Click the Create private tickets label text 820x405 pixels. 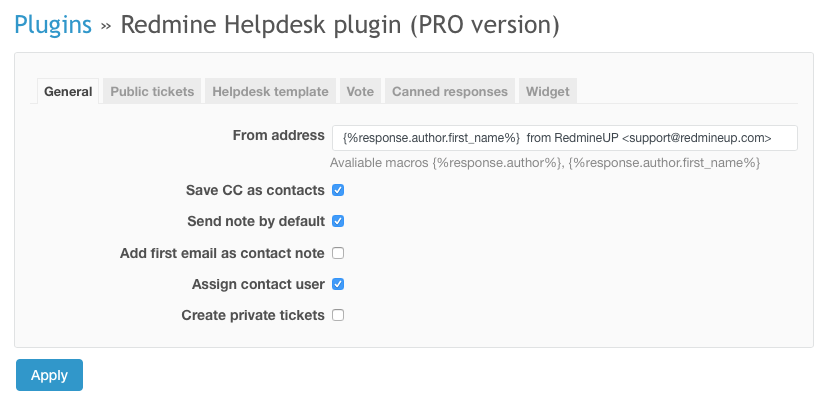[253, 315]
